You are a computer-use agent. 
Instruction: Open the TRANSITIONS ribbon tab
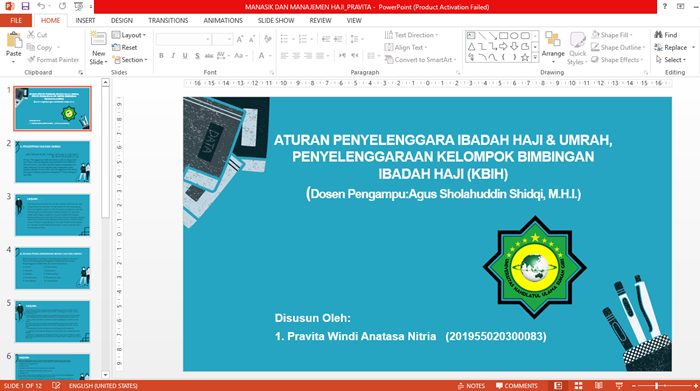tap(168, 21)
